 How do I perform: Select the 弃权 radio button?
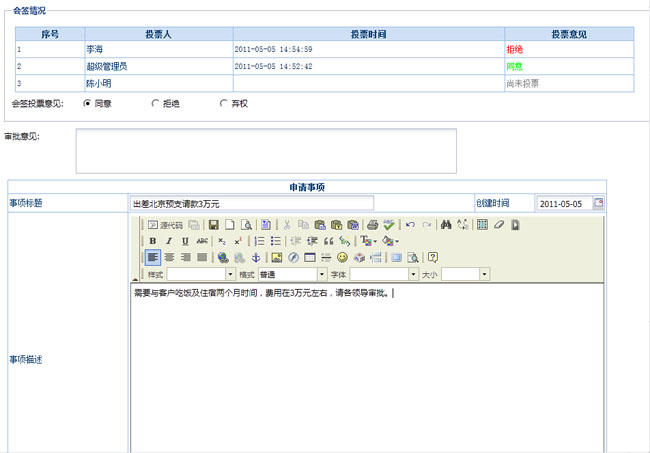pyautogui.click(x=223, y=103)
